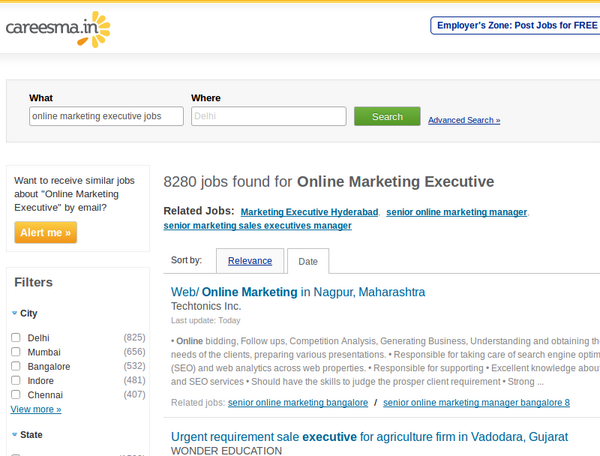Focus the What search input field
This screenshot has width=600, height=456.
106,116
